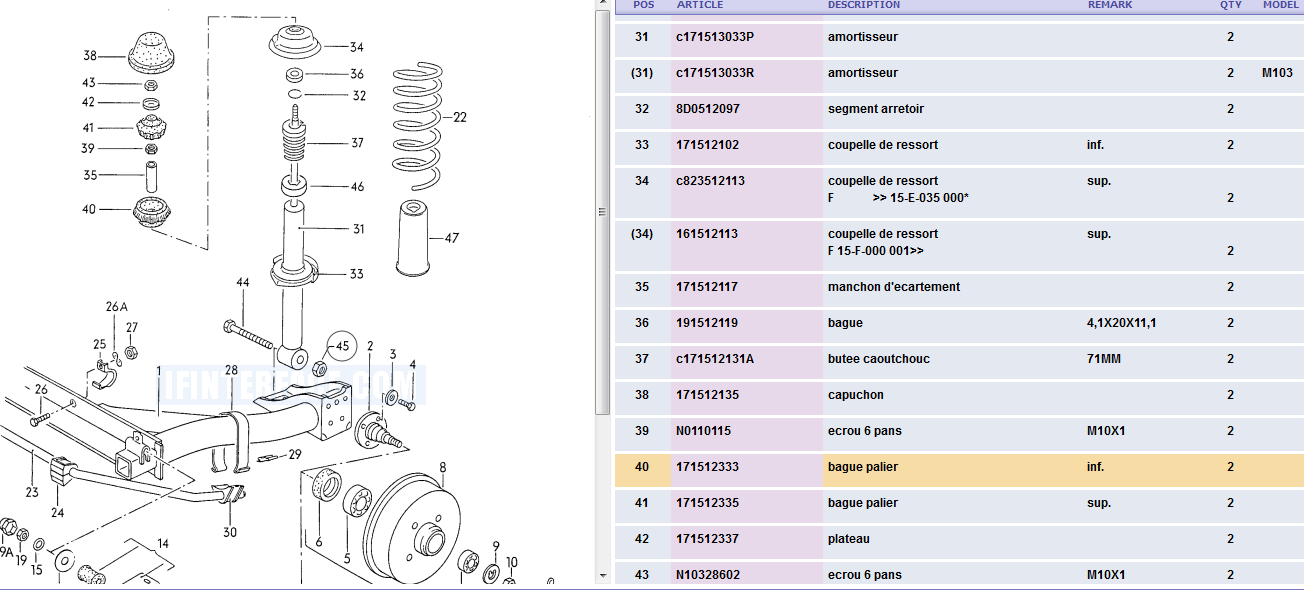This screenshot has width=1304, height=590.
Task: Click the 'plateau' description cell
Action: tap(849, 539)
